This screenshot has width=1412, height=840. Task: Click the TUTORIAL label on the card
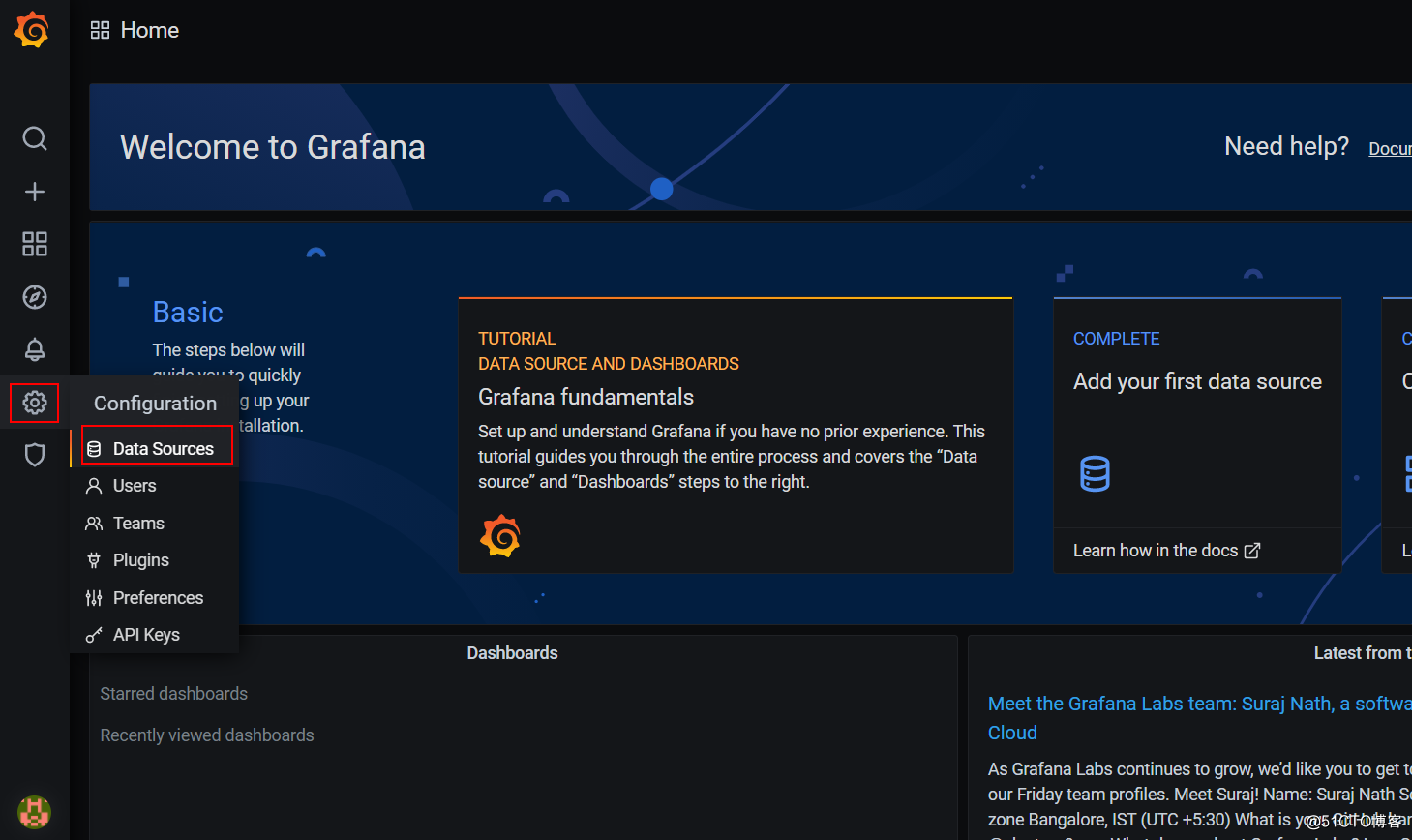pos(517,339)
